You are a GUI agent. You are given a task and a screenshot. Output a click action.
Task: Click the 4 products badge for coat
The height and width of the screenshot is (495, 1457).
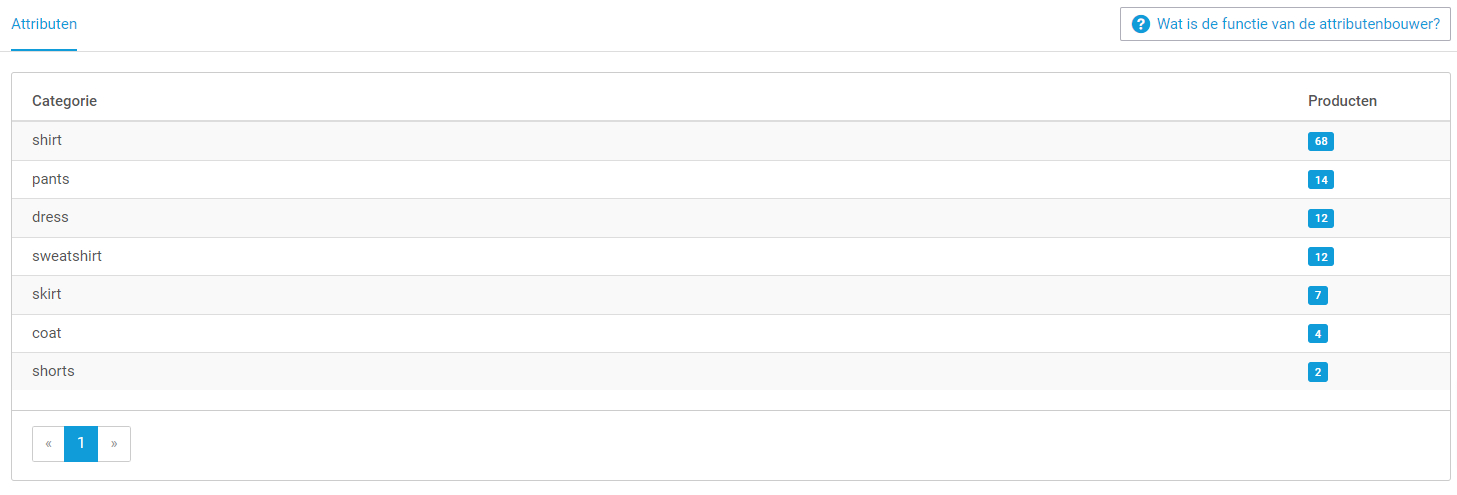coord(1317,334)
